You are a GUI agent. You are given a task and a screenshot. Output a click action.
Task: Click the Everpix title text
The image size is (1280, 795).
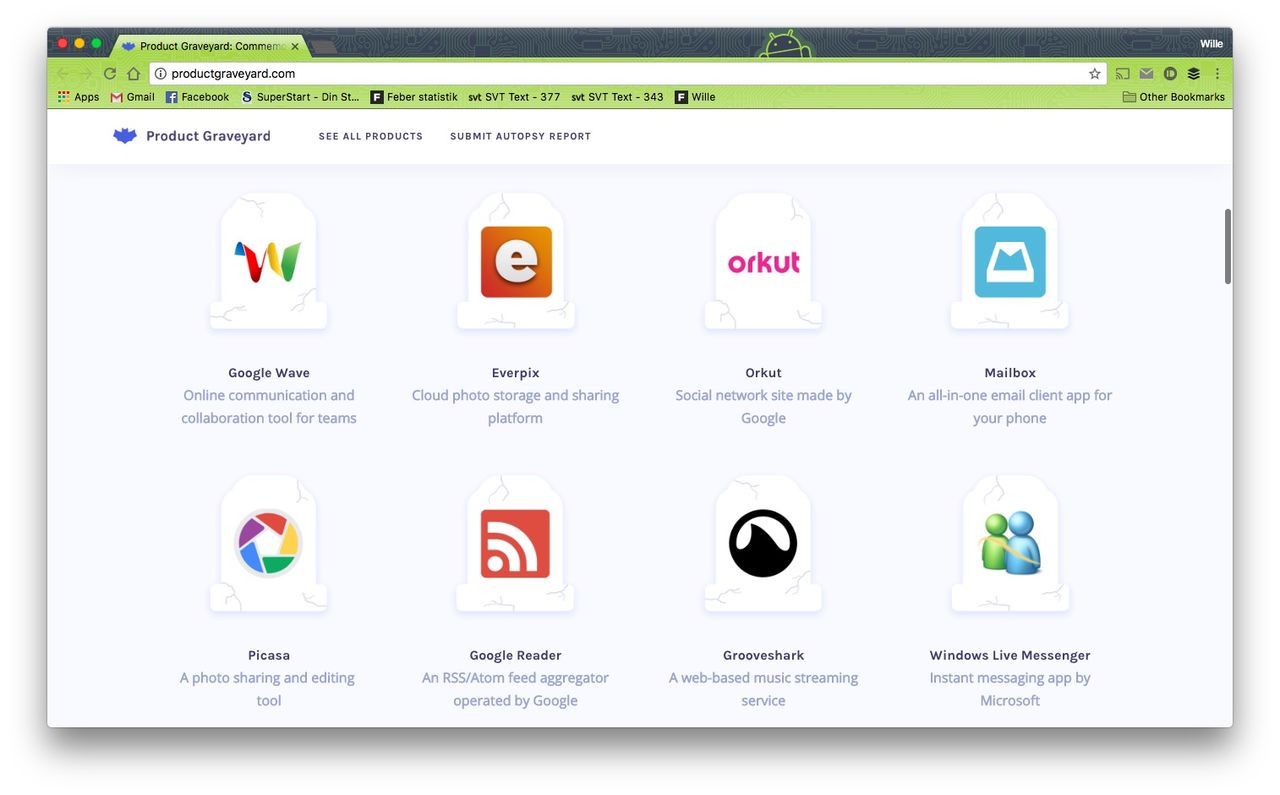point(516,373)
